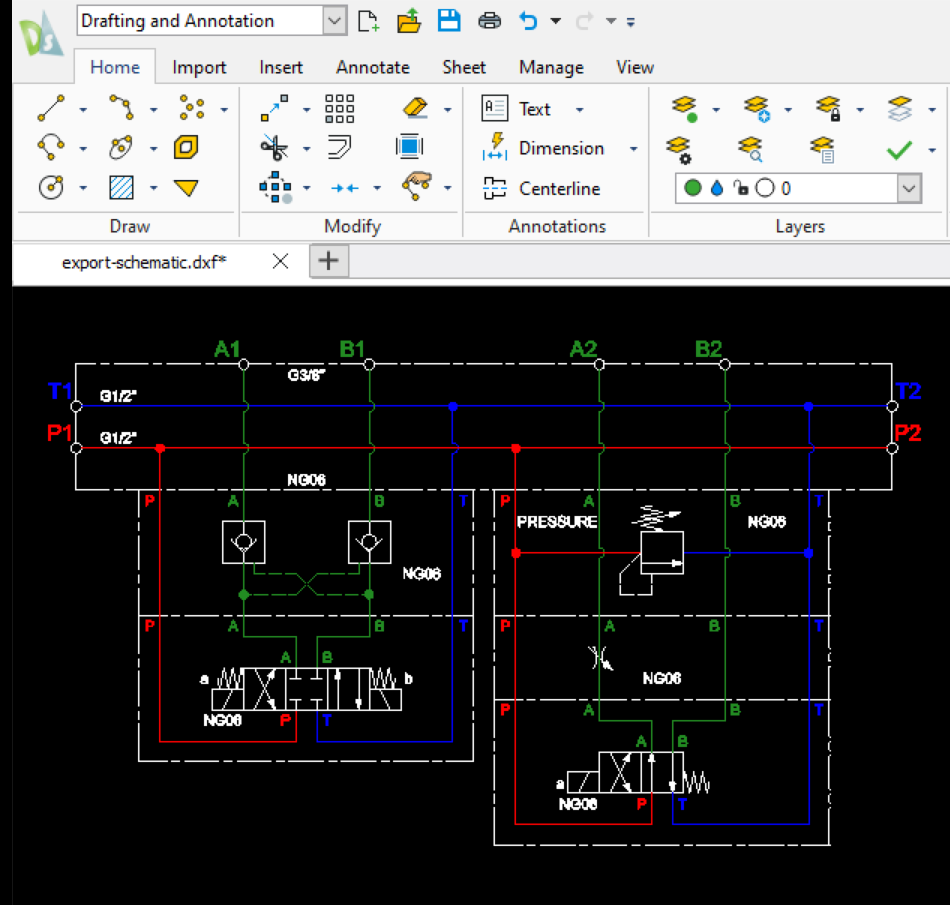Image resolution: width=950 pixels, height=905 pixels.
Task: Select the Line tool in Draw
Action: coord(51,108)
